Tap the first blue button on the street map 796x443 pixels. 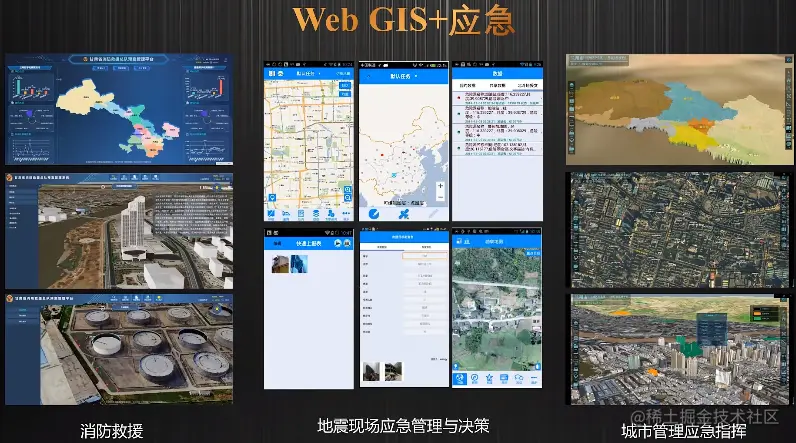coord(345,86)
